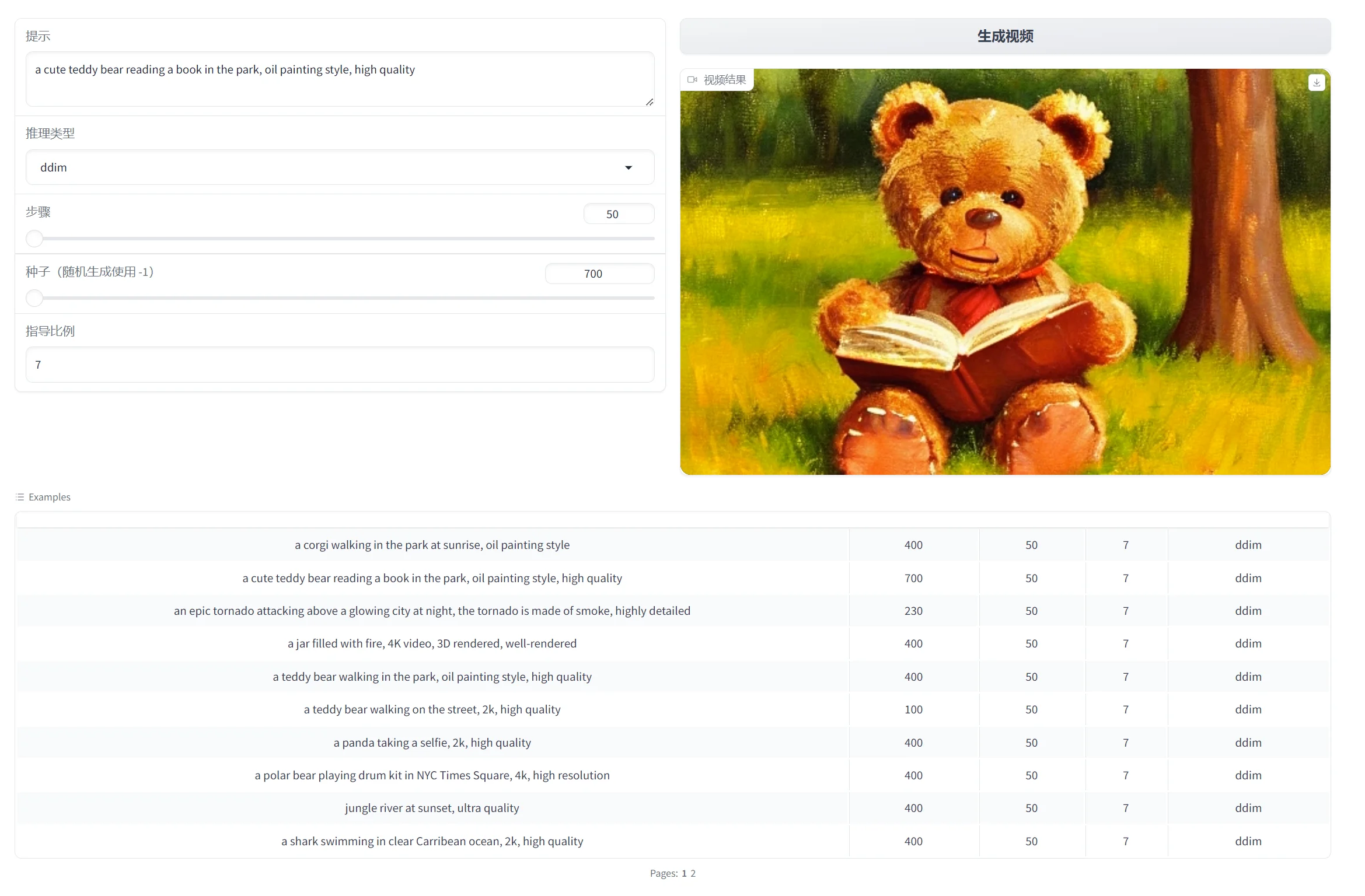Image resolution: width=1365 pixels, height=896 pixels.
Task: Click the 100 seed cell in street row
Action: pos(913,709)
